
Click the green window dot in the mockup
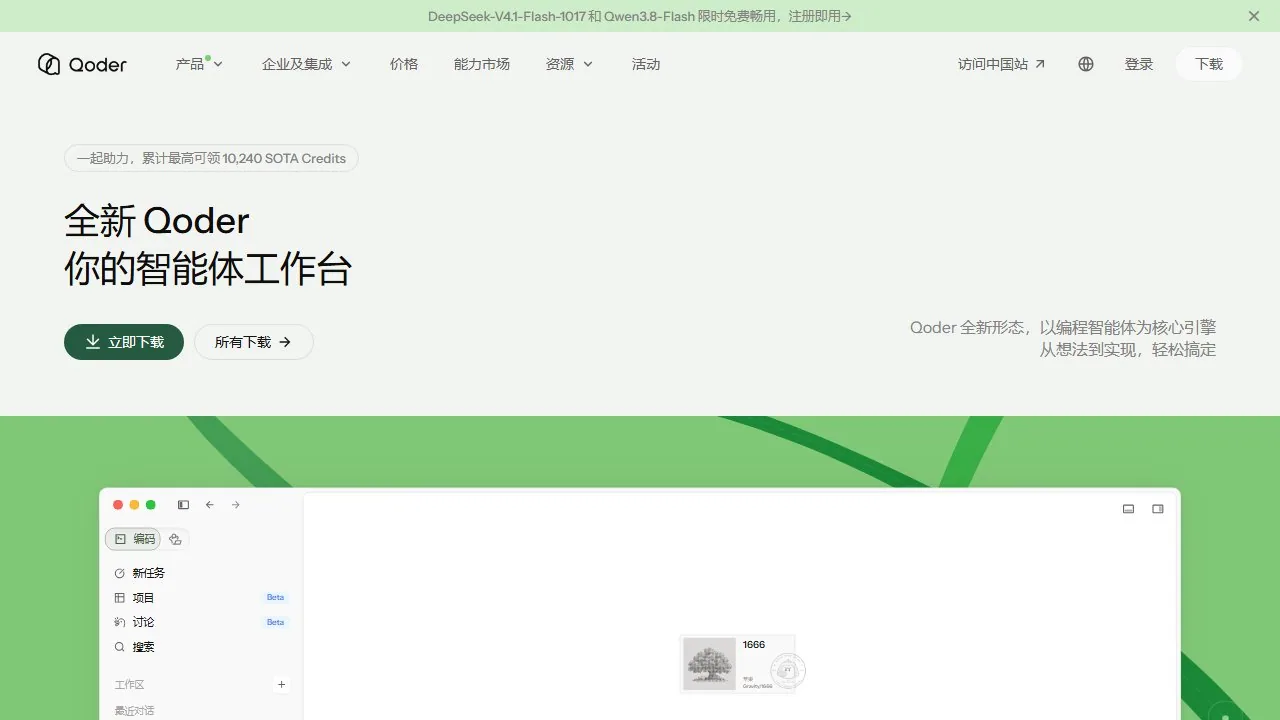pos(151,505)
